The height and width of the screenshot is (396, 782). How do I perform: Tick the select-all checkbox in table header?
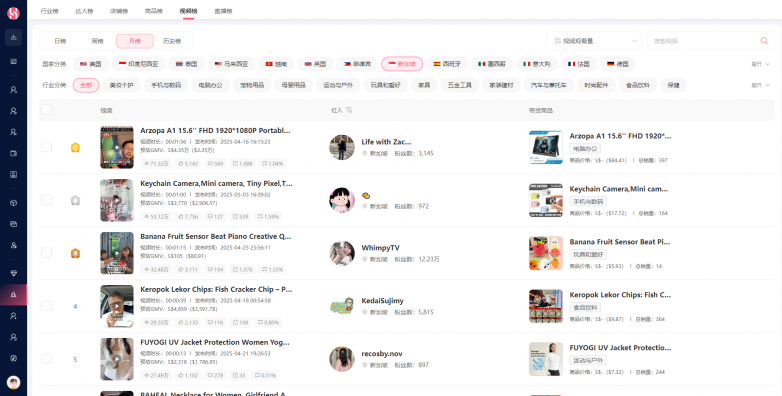coord(46,110)
